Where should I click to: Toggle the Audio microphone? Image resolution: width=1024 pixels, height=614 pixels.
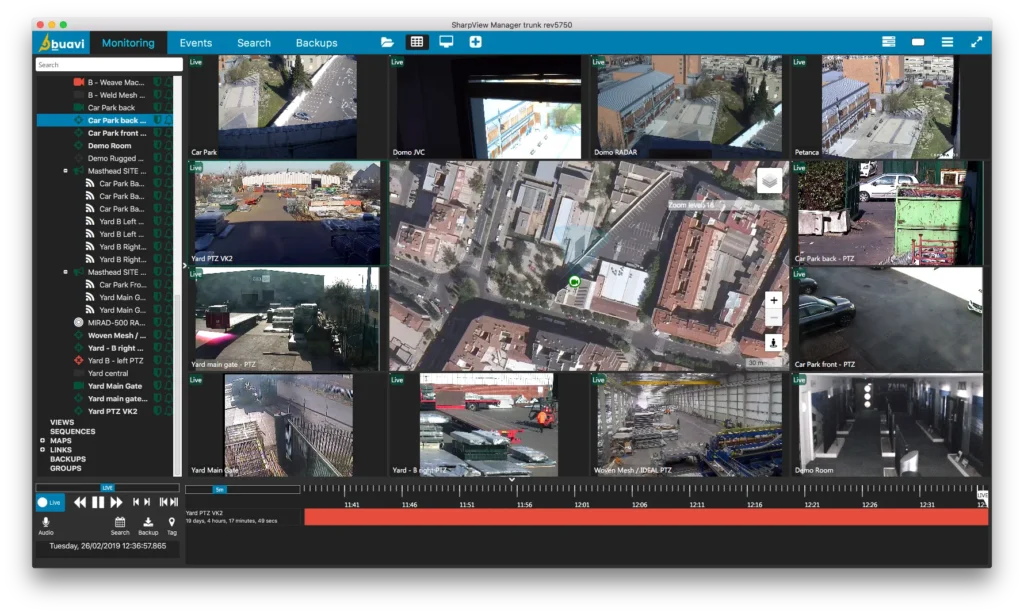[46, 522]
